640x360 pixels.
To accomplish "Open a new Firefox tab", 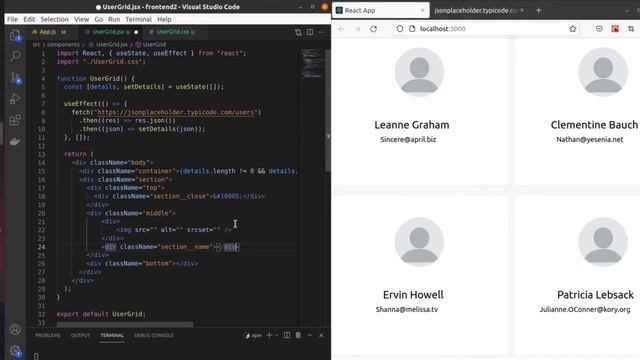I will coord(538,11).
